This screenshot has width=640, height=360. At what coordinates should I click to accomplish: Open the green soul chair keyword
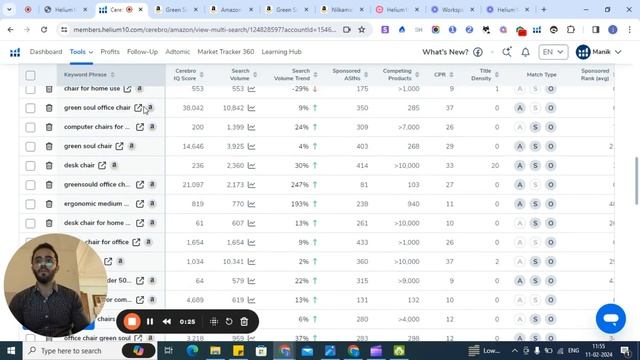88,146
